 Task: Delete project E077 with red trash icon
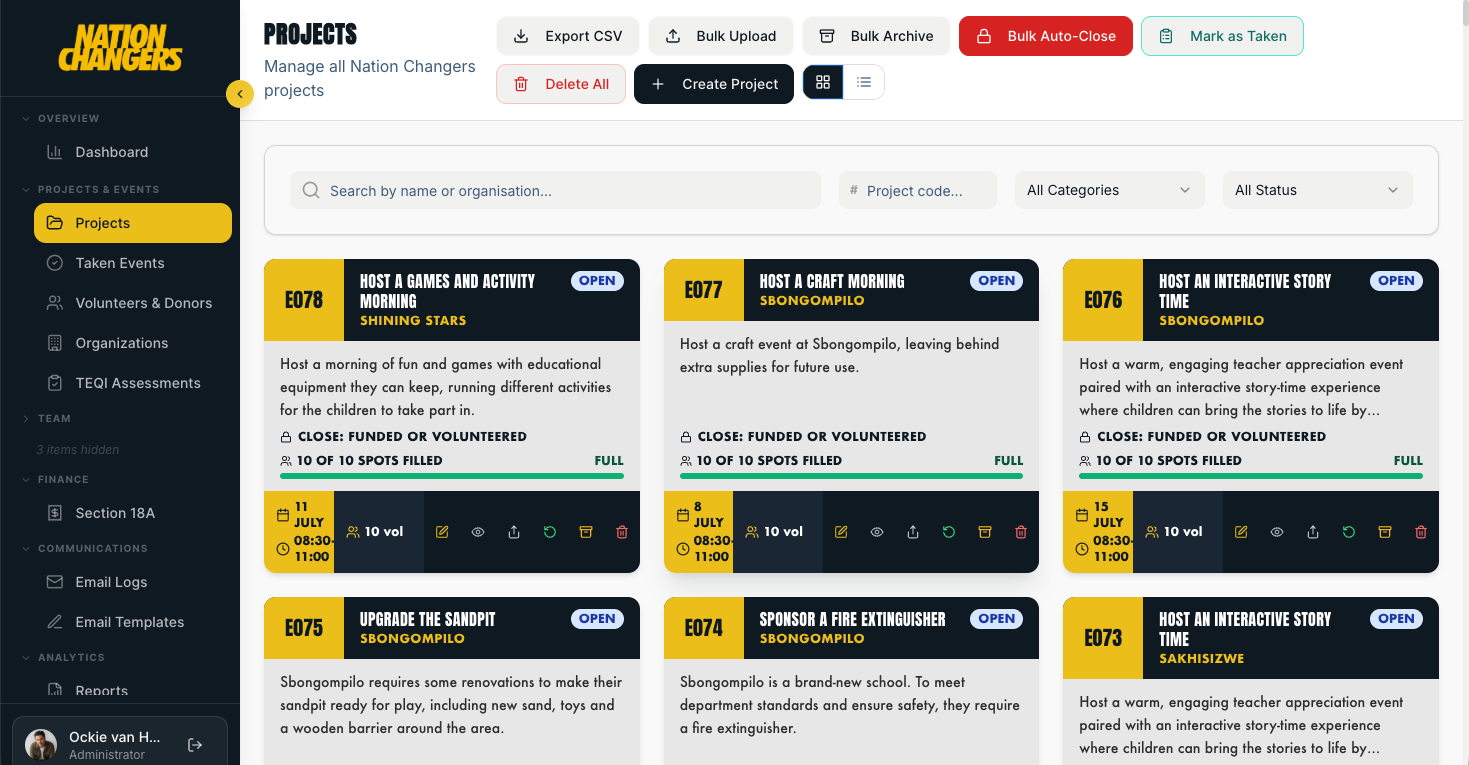(x=1021, y=532)
